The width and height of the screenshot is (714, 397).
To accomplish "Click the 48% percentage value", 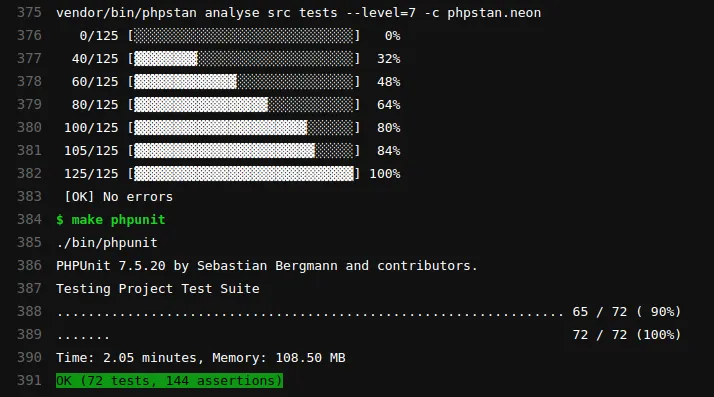I will tap(388, 81).
